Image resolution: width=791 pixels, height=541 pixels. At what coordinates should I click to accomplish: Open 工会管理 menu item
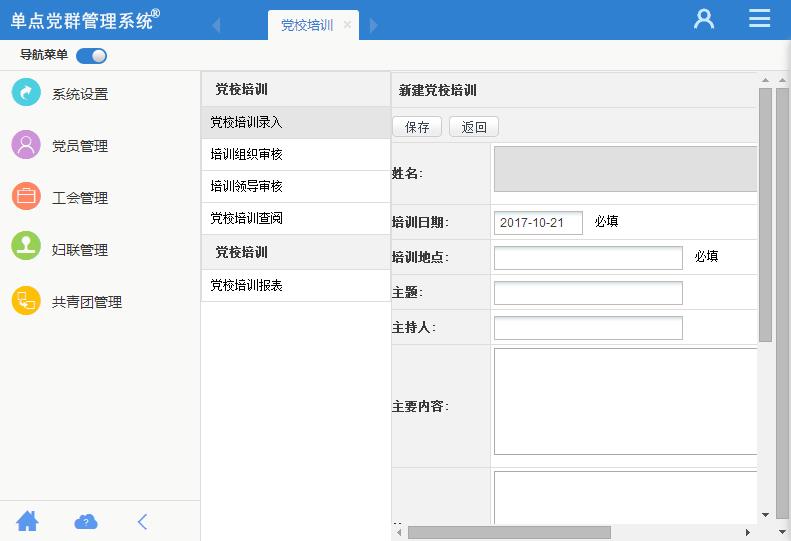(x=80, y=198)
